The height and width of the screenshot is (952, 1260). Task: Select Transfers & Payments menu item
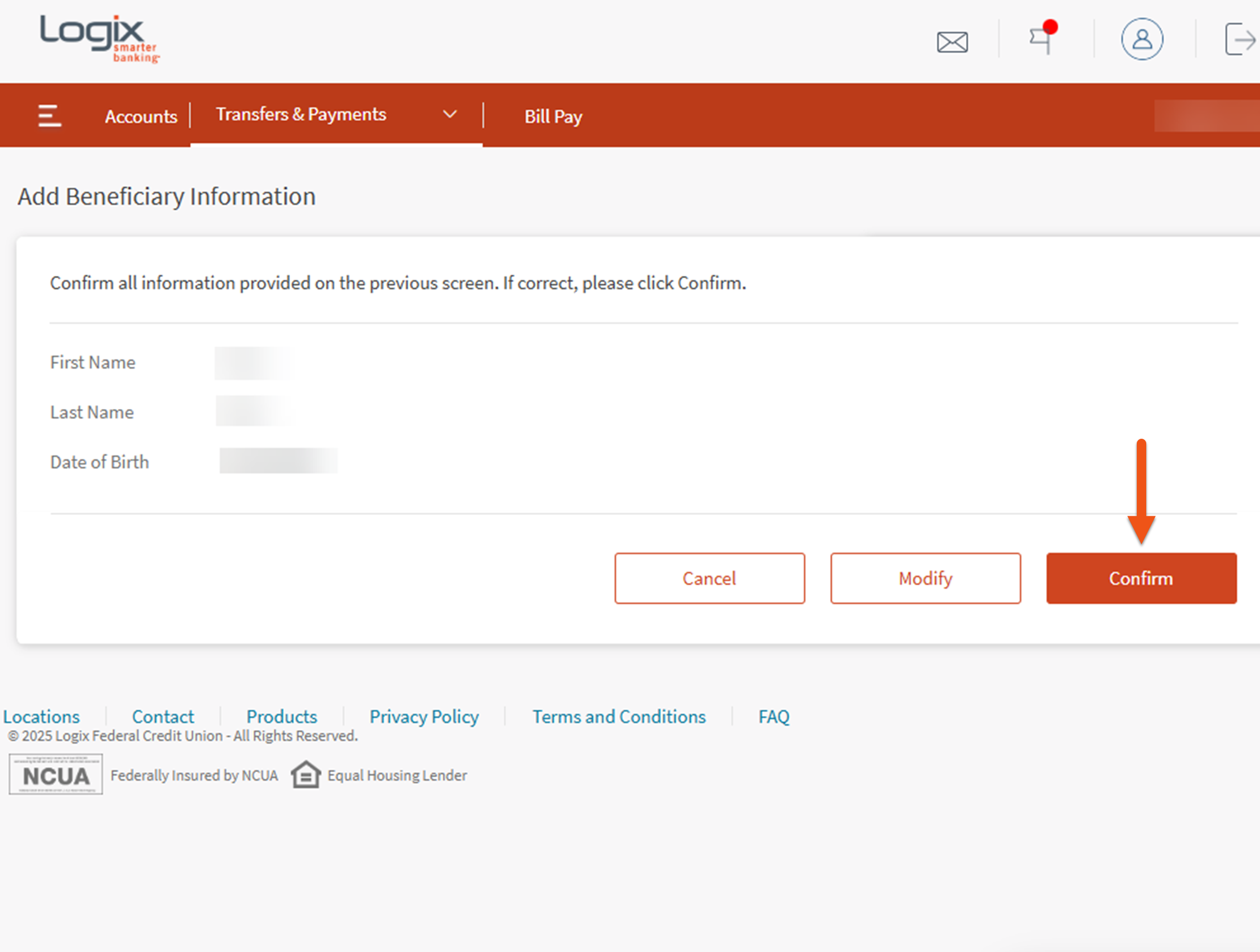[x=301, y=114]
